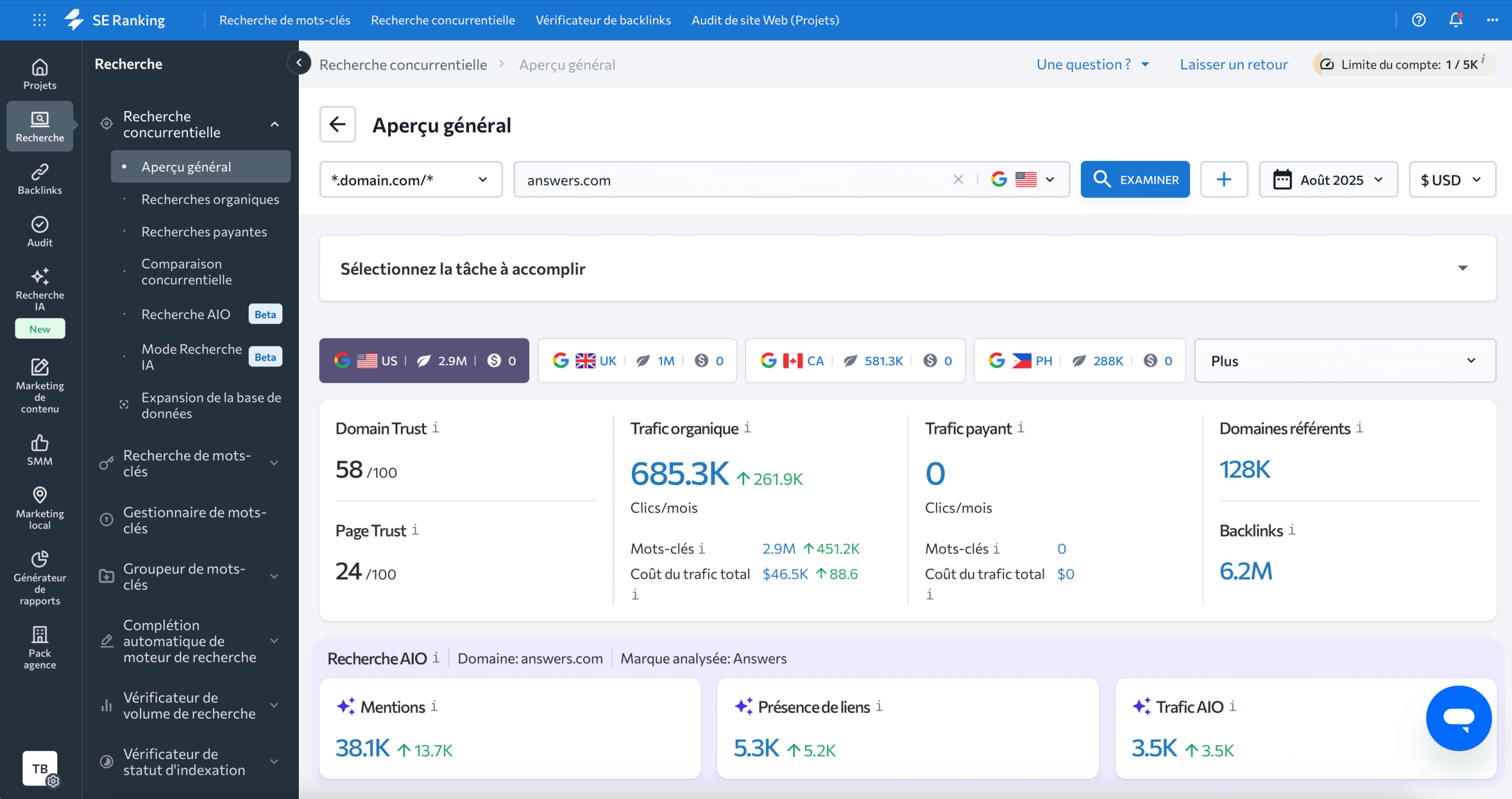This screenshot has height=799, width=1512.
Task: Open the Août 2025 date dropdown
Action: click(x=1328, y=180)
